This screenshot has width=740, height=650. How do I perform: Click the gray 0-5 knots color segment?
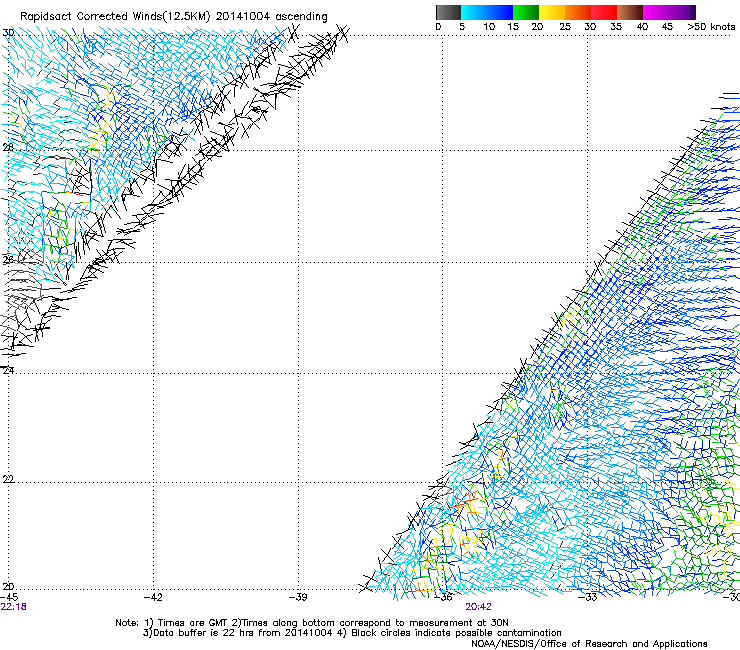click(x=448, y=12)
